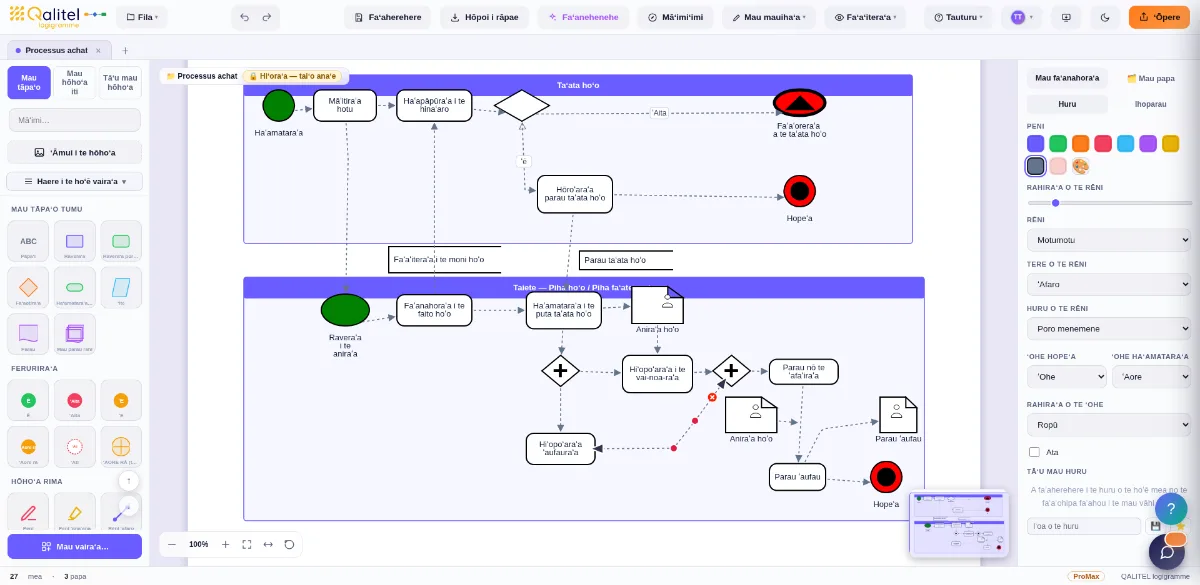1200x585 pixels.
Task: Open the TT user avatar menu
Action: click(1021, 17)
